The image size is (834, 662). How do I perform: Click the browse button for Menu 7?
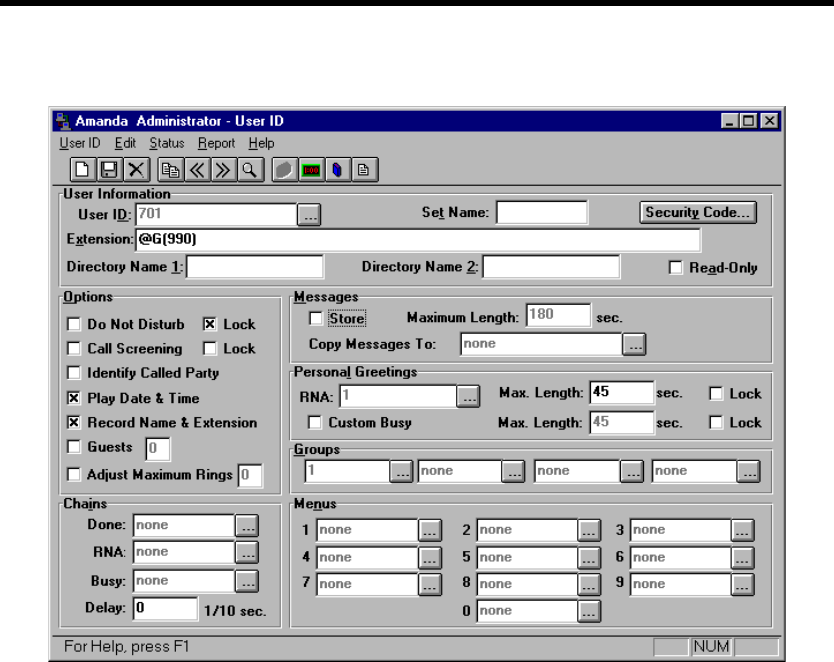click(x=430, y=584)
